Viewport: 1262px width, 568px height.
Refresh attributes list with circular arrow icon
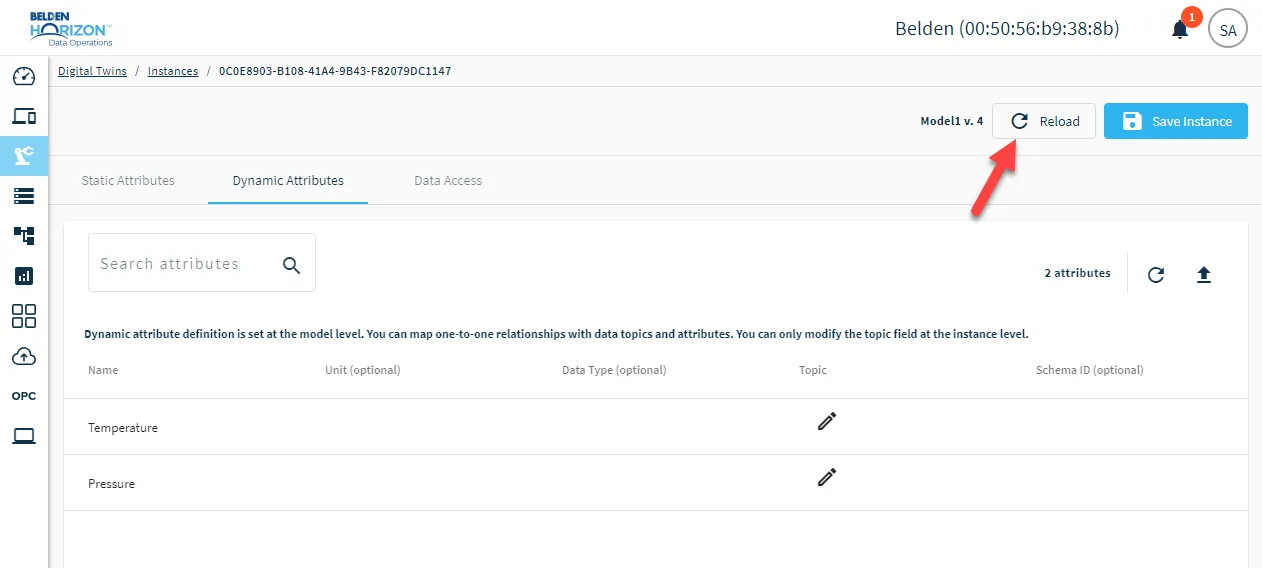point(1156,274)
